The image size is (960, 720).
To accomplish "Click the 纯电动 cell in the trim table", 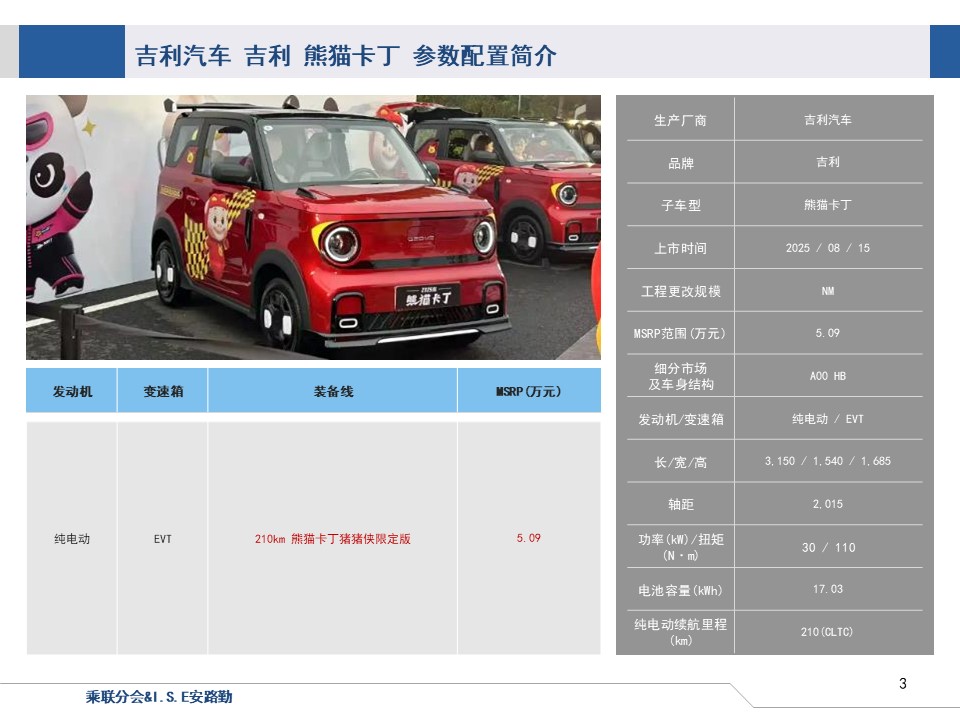I will [72, 539].
